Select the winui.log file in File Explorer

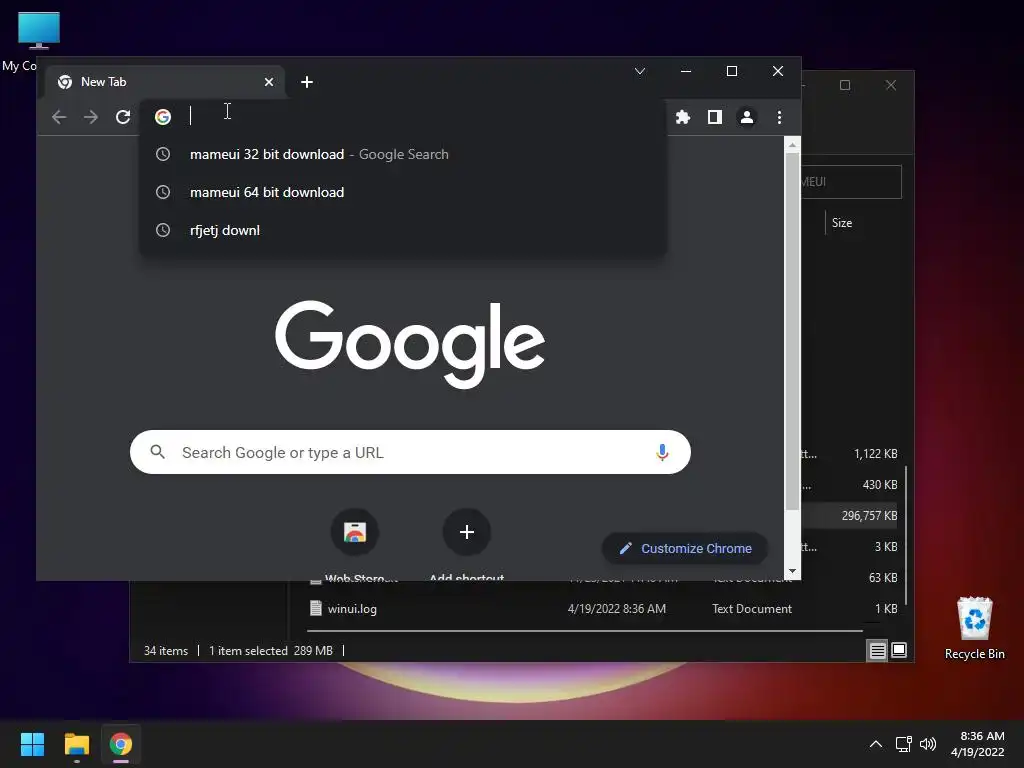(353, 609)
